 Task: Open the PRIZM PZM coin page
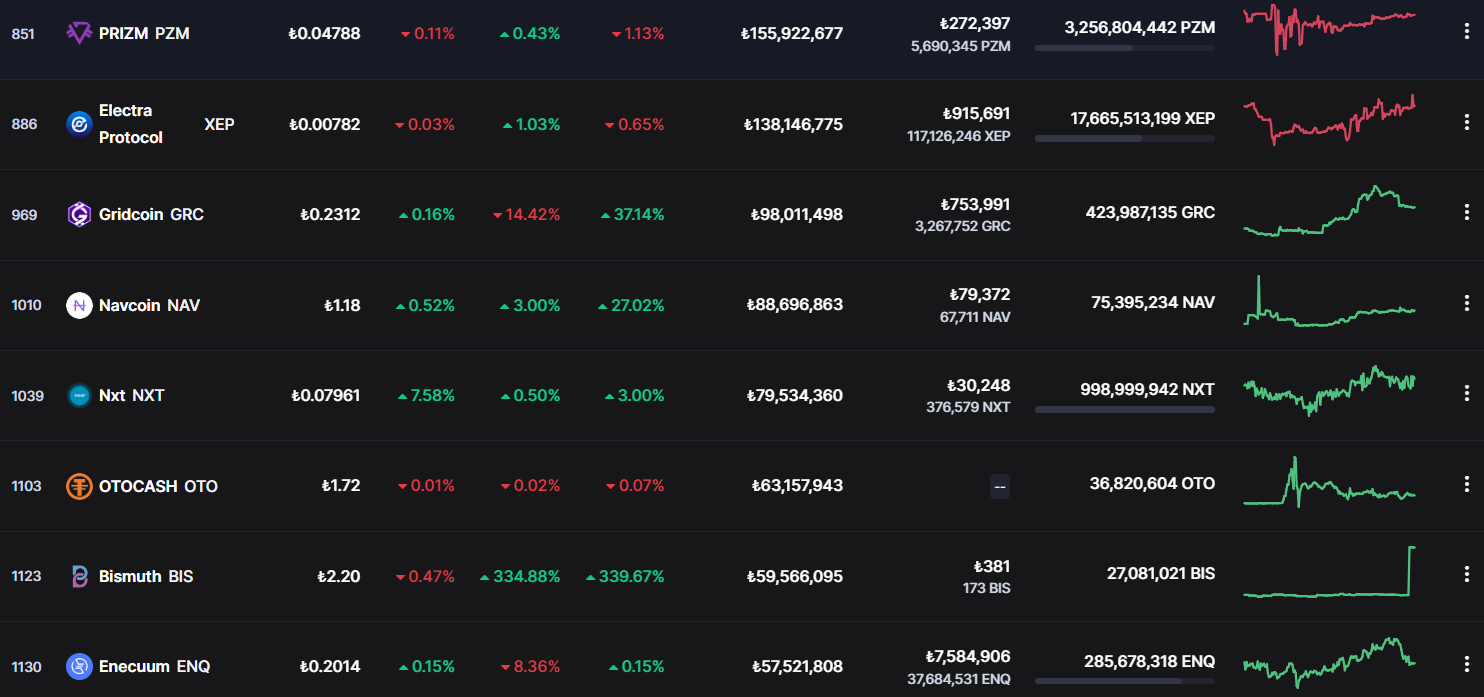(144, 33)
